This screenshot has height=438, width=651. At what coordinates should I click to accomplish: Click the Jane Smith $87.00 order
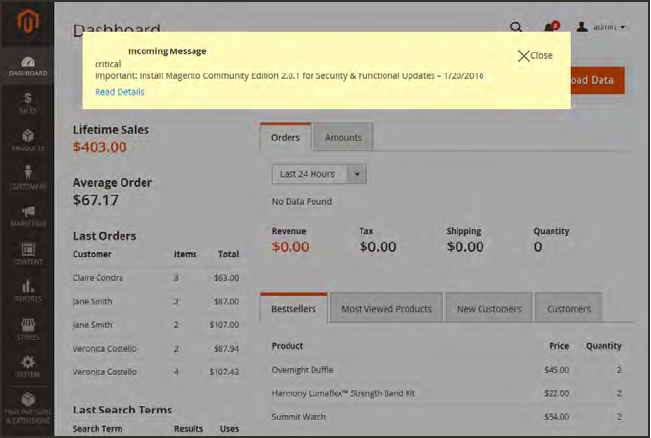[x=156, y=301]
